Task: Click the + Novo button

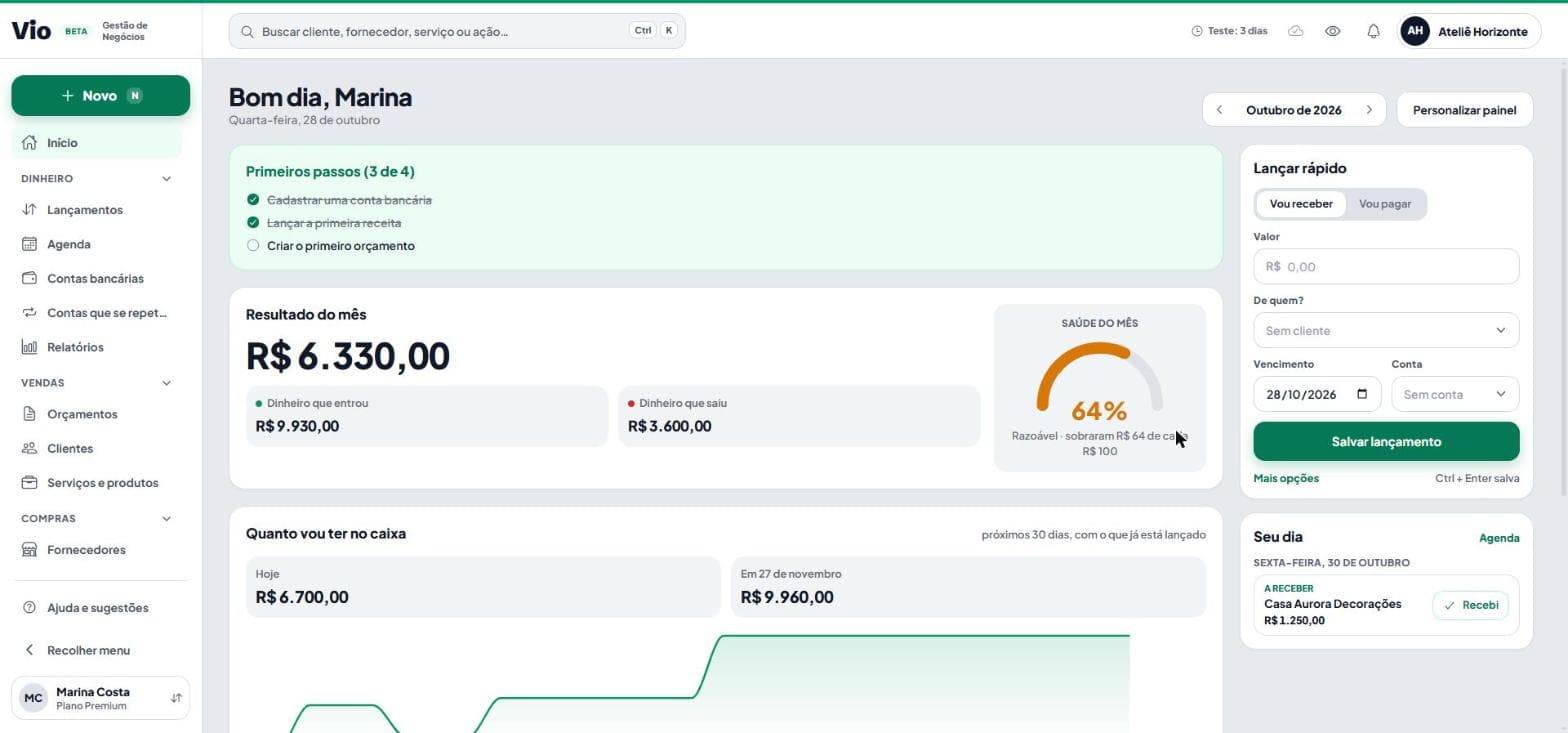Action: tap(100, 95)
